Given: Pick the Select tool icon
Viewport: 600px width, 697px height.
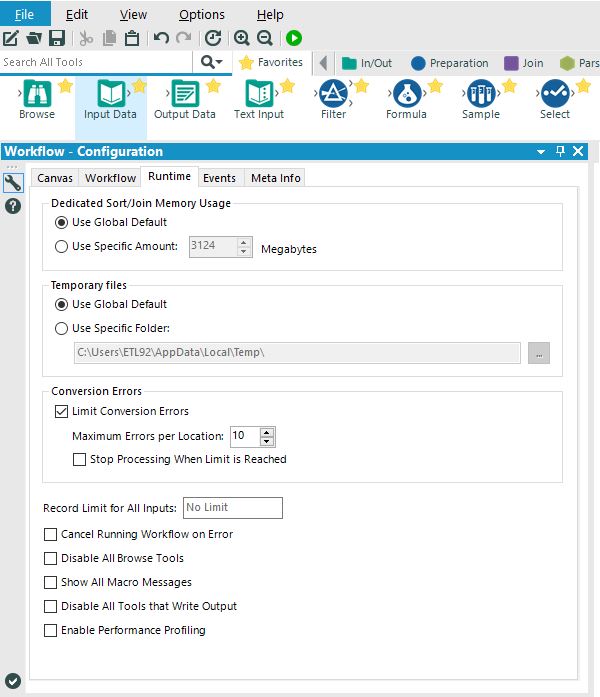Looking at the screenshot, I should (555, 93).
